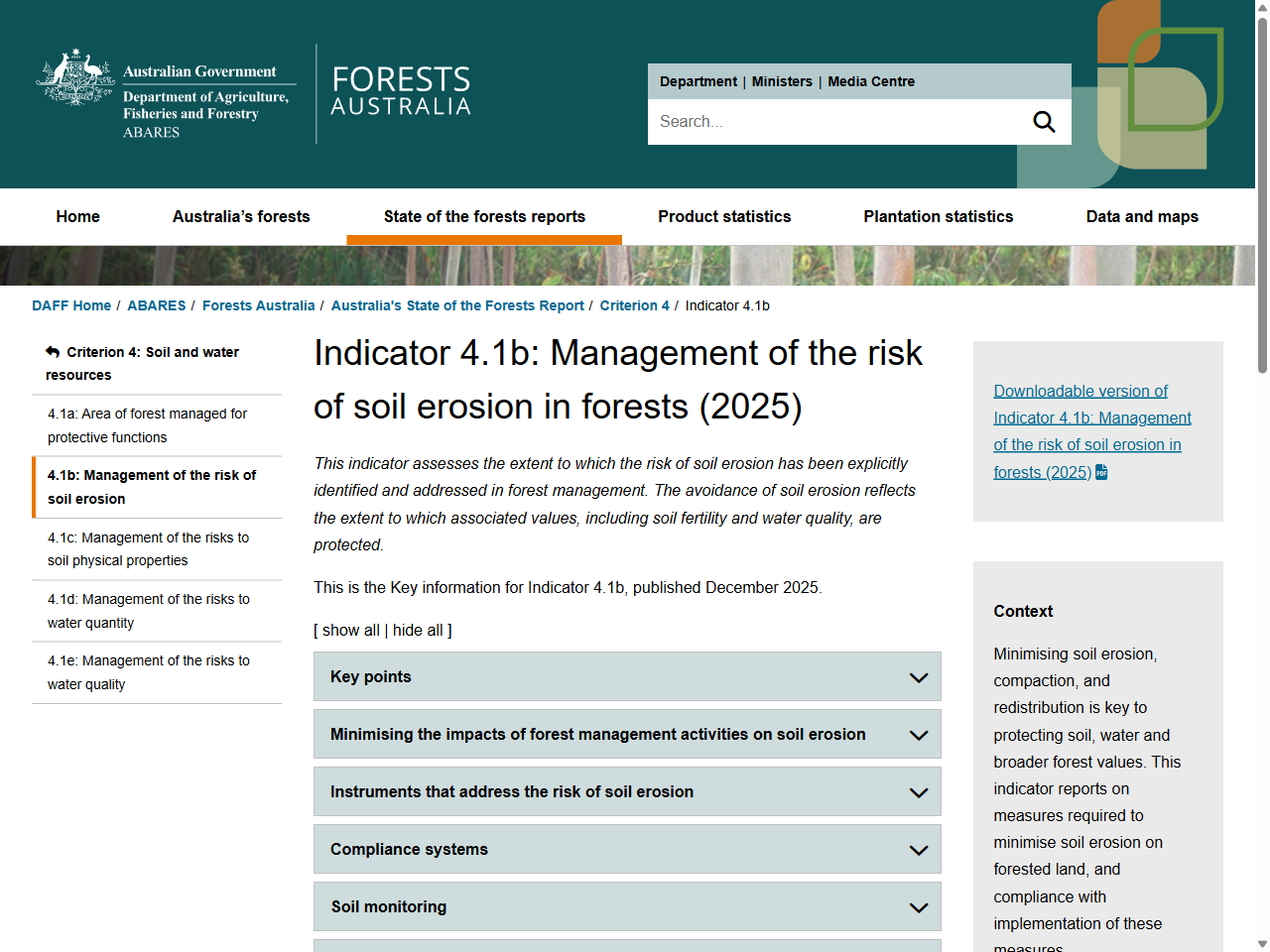Go to Plantation statistics menu
The width and height of the screenshot is (1270, 952).
[938, 217]
